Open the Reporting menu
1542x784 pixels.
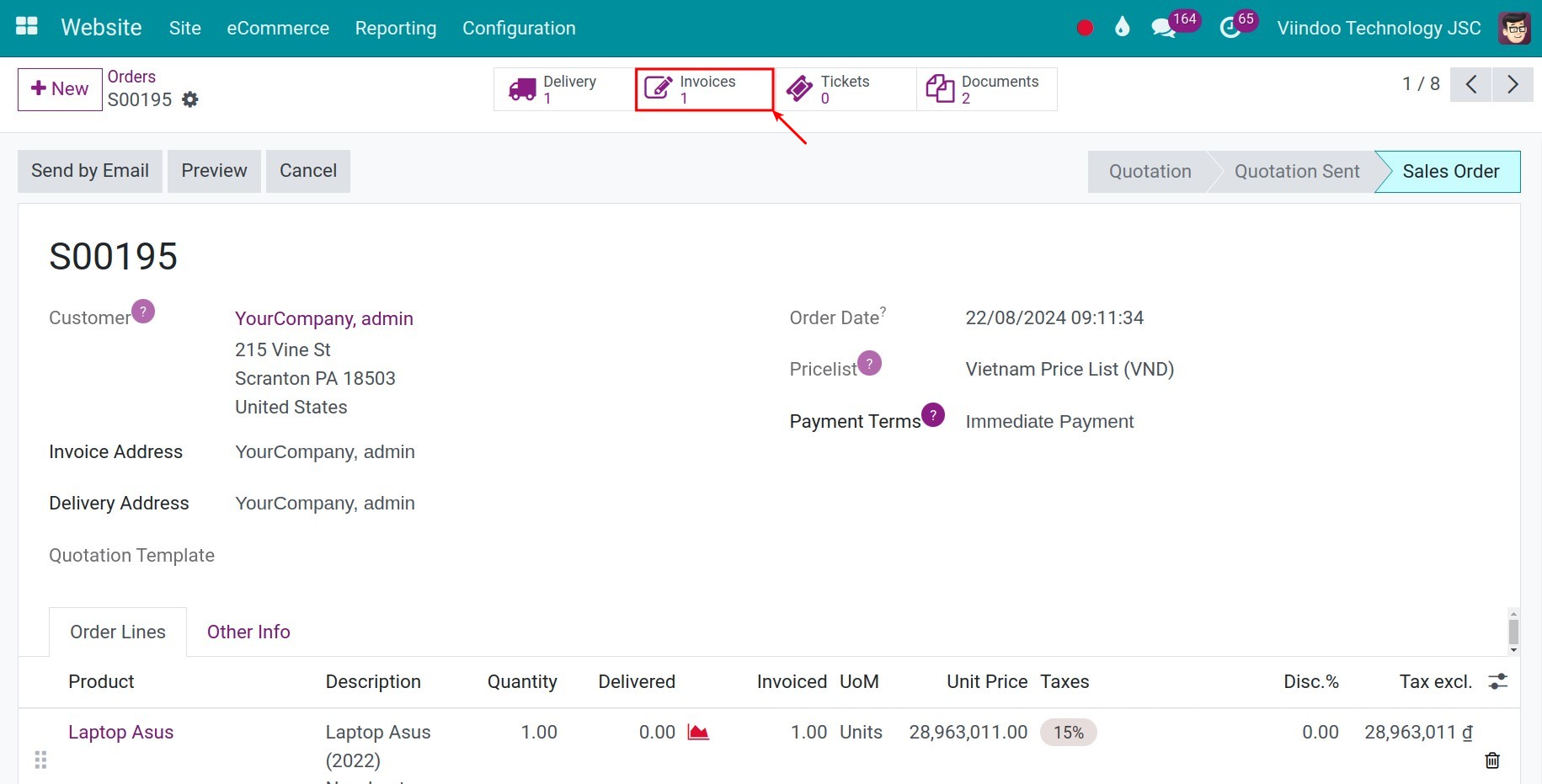(396, 28)
